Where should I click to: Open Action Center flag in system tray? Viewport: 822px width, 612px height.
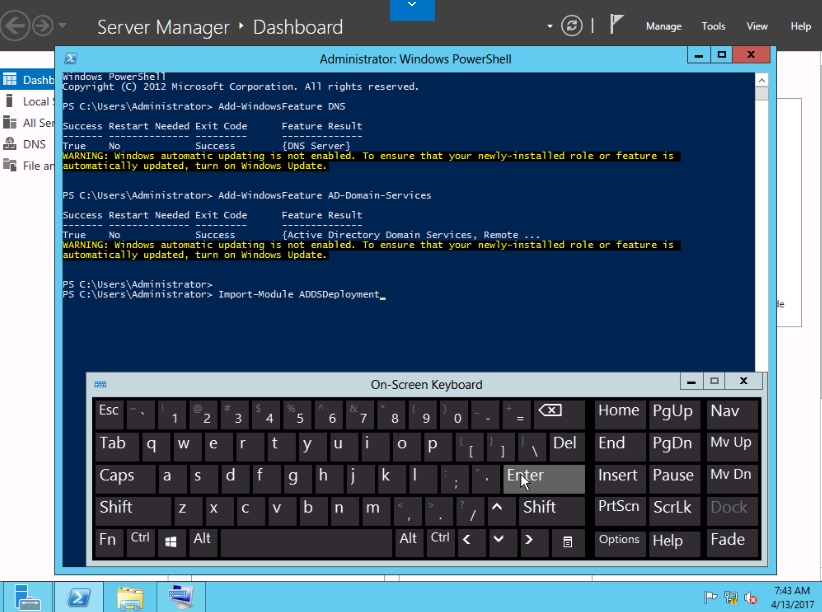click(x=710, y=597)
